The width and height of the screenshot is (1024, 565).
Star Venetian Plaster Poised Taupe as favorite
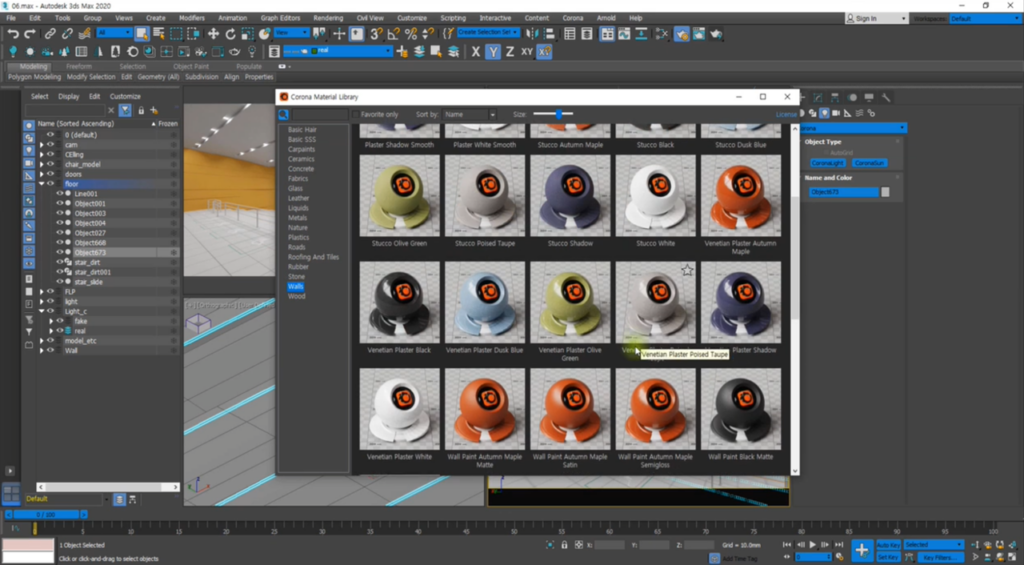tap(687, 270)
